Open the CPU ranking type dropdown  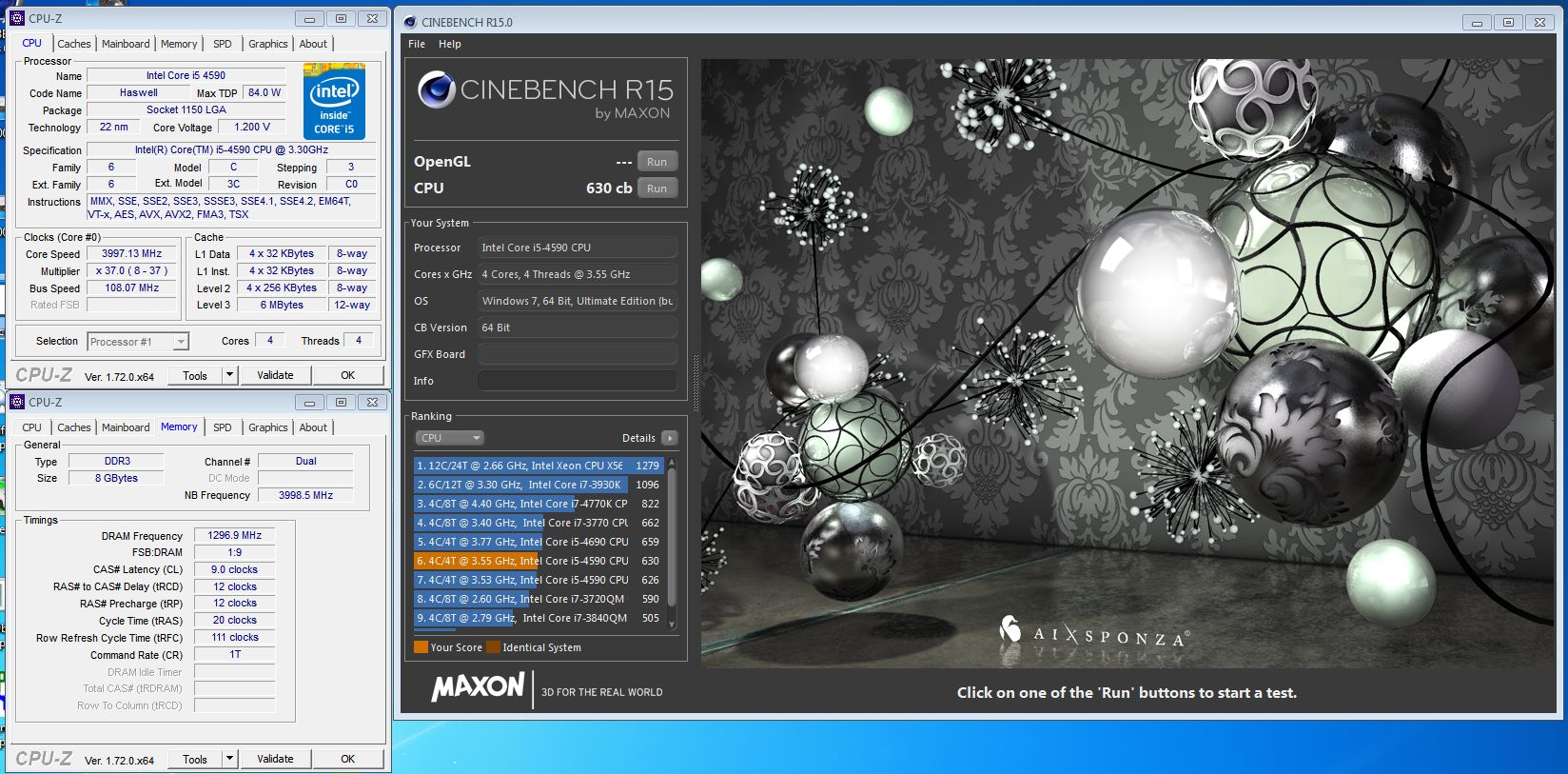449,438
